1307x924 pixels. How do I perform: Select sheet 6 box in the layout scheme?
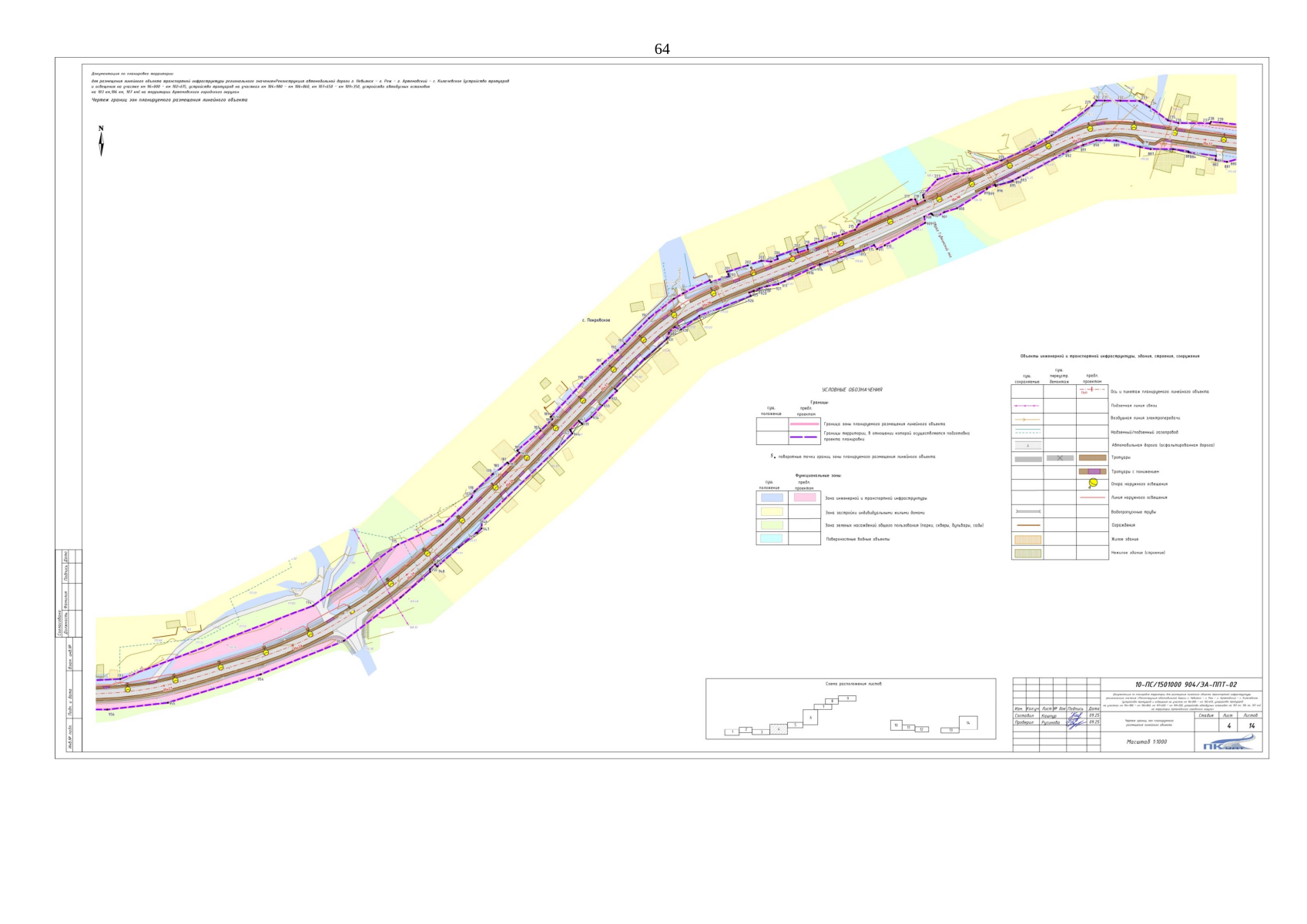coord(809,718)
